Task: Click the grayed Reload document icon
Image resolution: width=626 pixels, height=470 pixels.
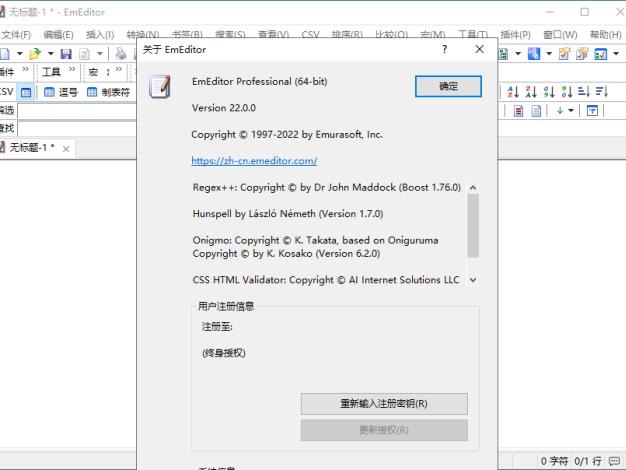Action: (x=84, y=54)
